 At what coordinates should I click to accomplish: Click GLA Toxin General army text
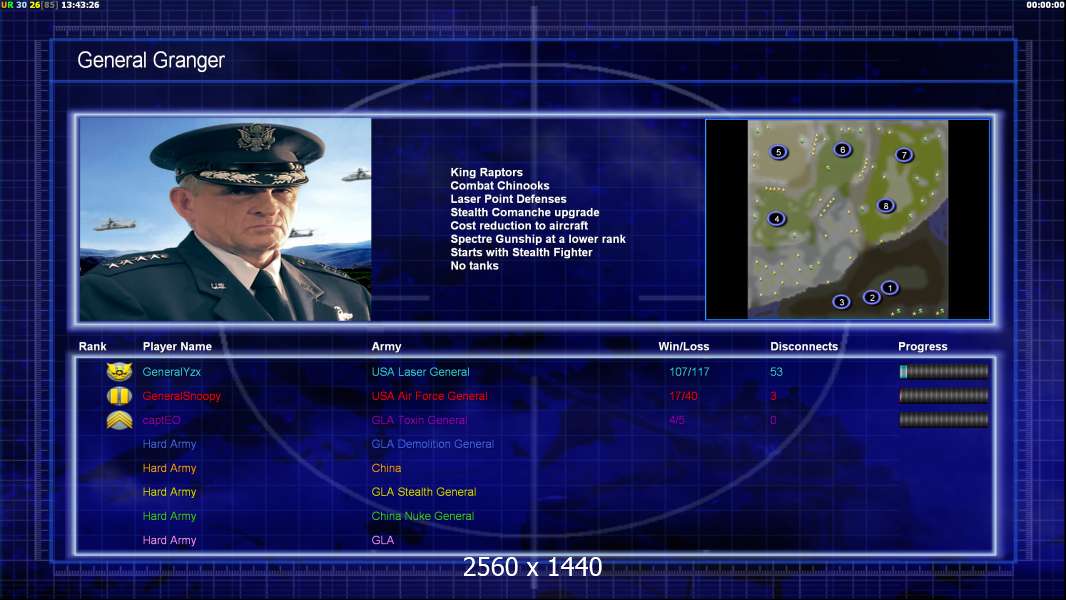[419, 420]
